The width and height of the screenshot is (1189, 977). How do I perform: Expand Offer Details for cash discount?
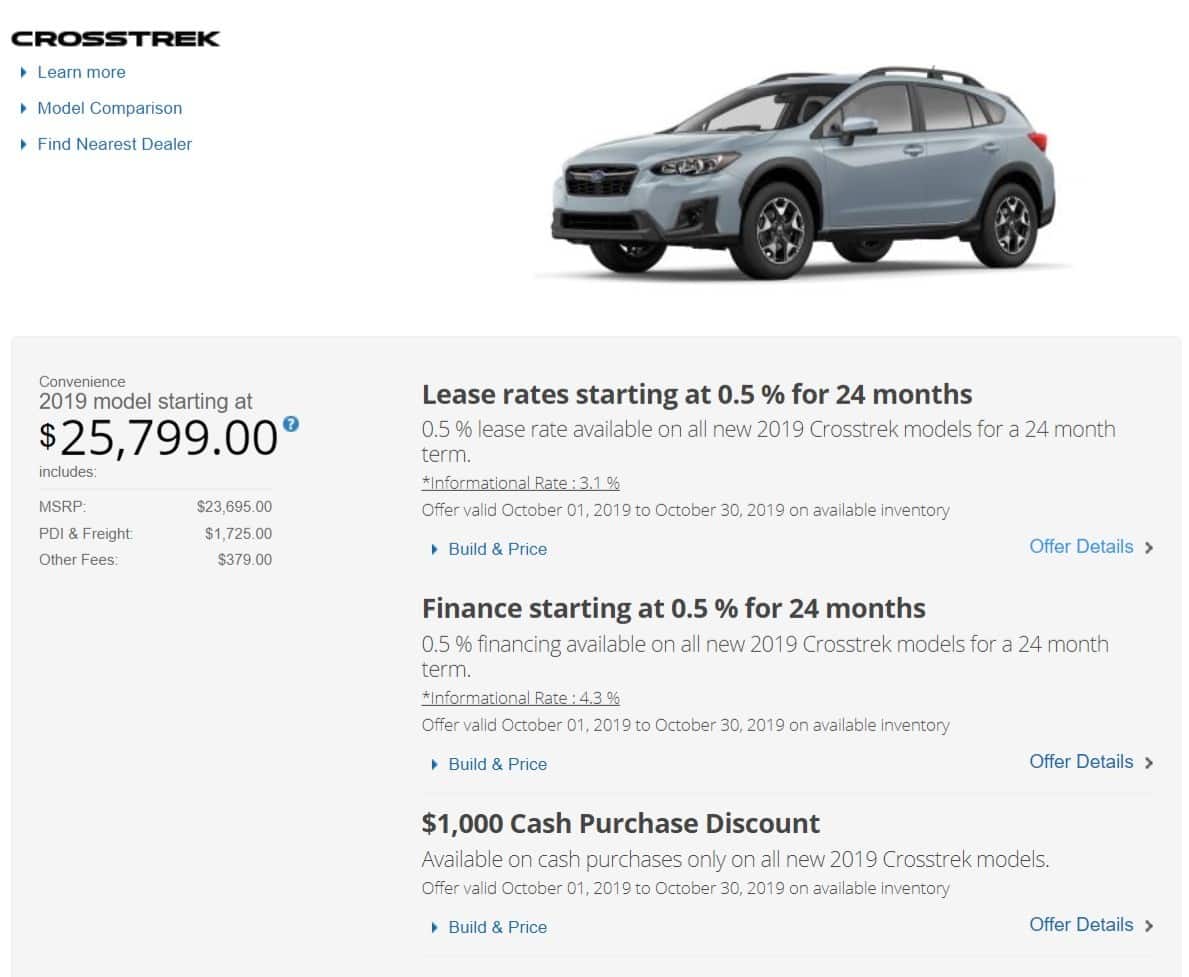(1081, 925)
